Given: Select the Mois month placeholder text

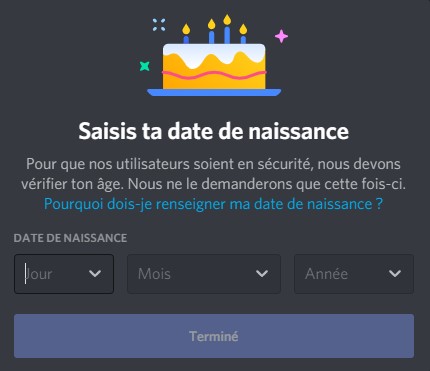Looking at the screenshot, I should [x=154, y=274].
